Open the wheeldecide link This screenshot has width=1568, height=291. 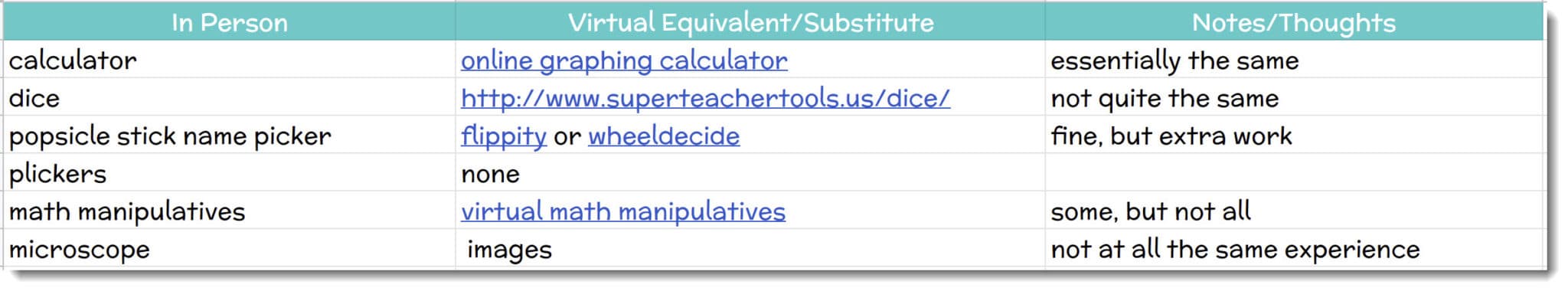664,136
